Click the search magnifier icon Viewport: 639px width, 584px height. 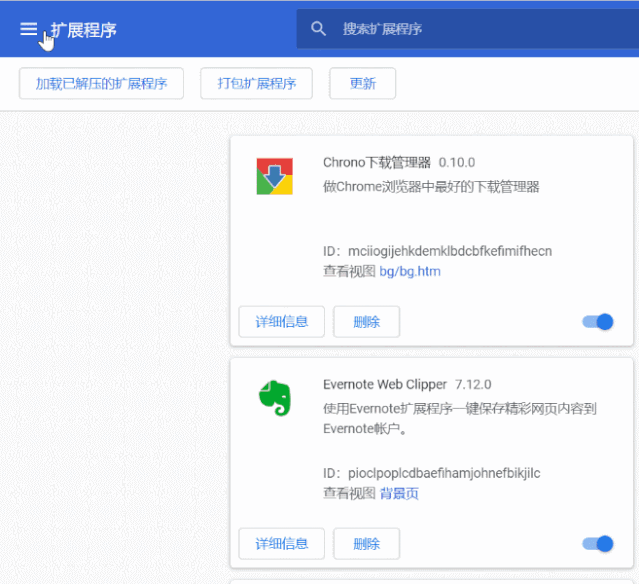click(x=318, y=29)
